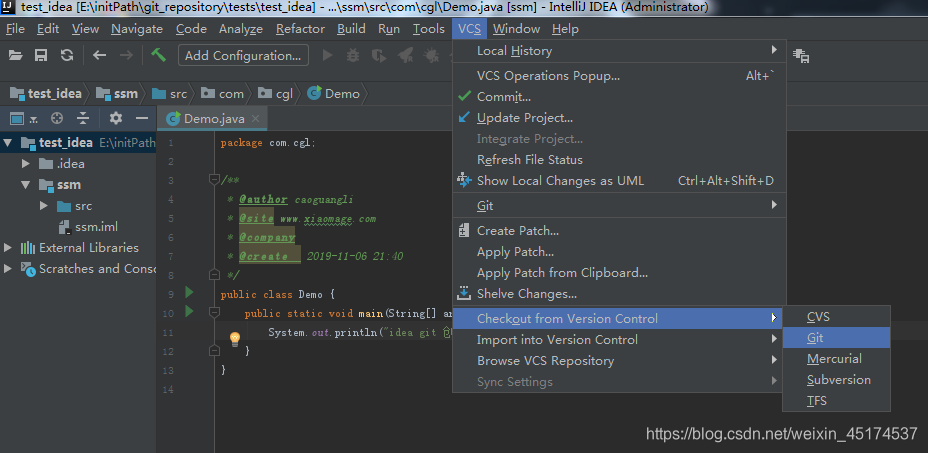Viewport: 928px width, 453px height.
Task: Click the chip-and-disk icon at toolbar end
Action: point(801,56)
